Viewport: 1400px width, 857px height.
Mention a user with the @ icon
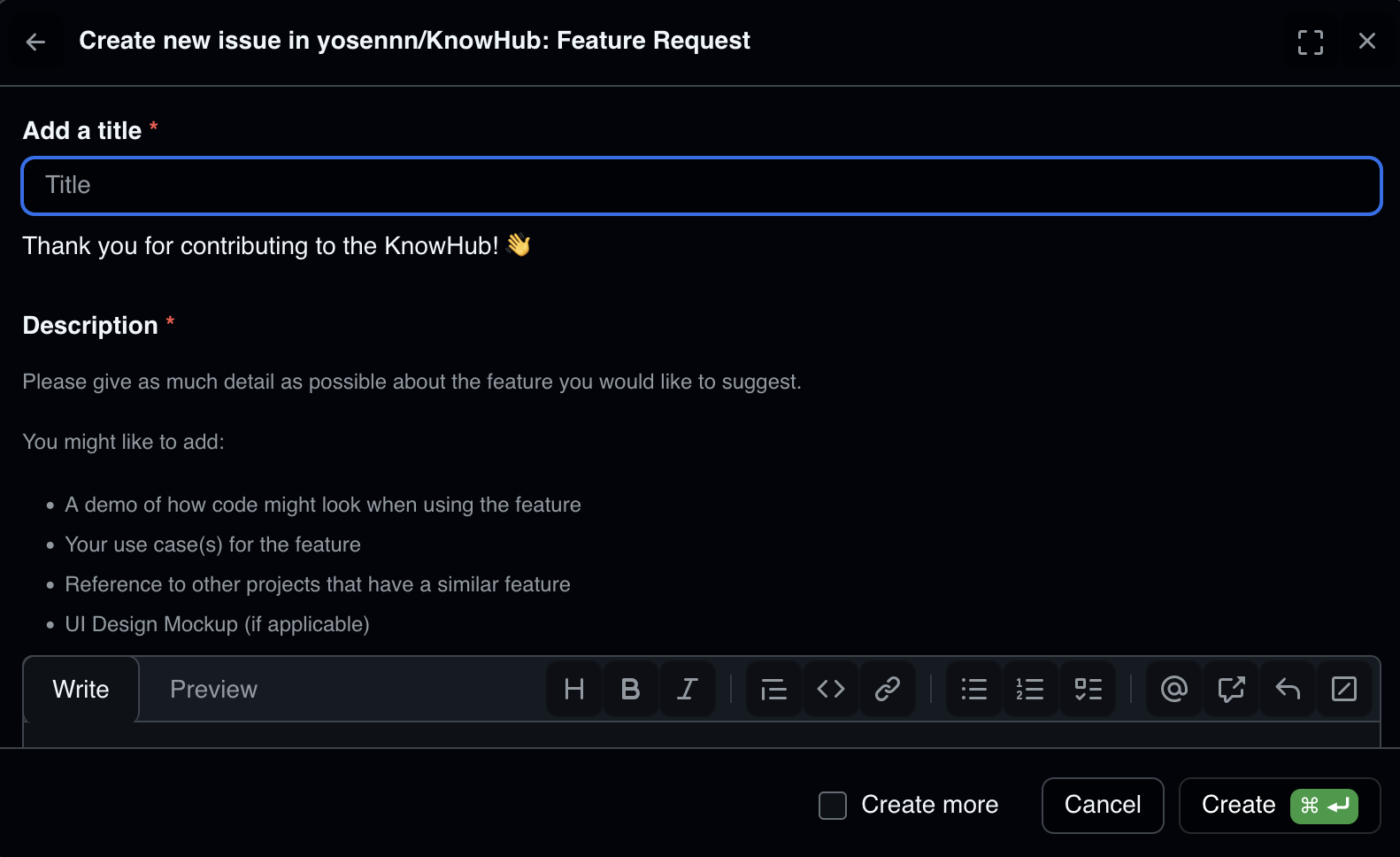(1173, 689)
